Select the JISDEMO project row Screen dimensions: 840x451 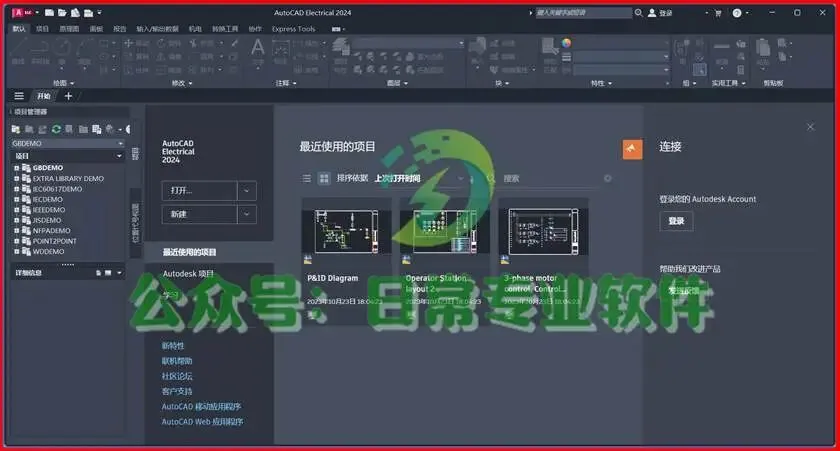pos(47,220)
